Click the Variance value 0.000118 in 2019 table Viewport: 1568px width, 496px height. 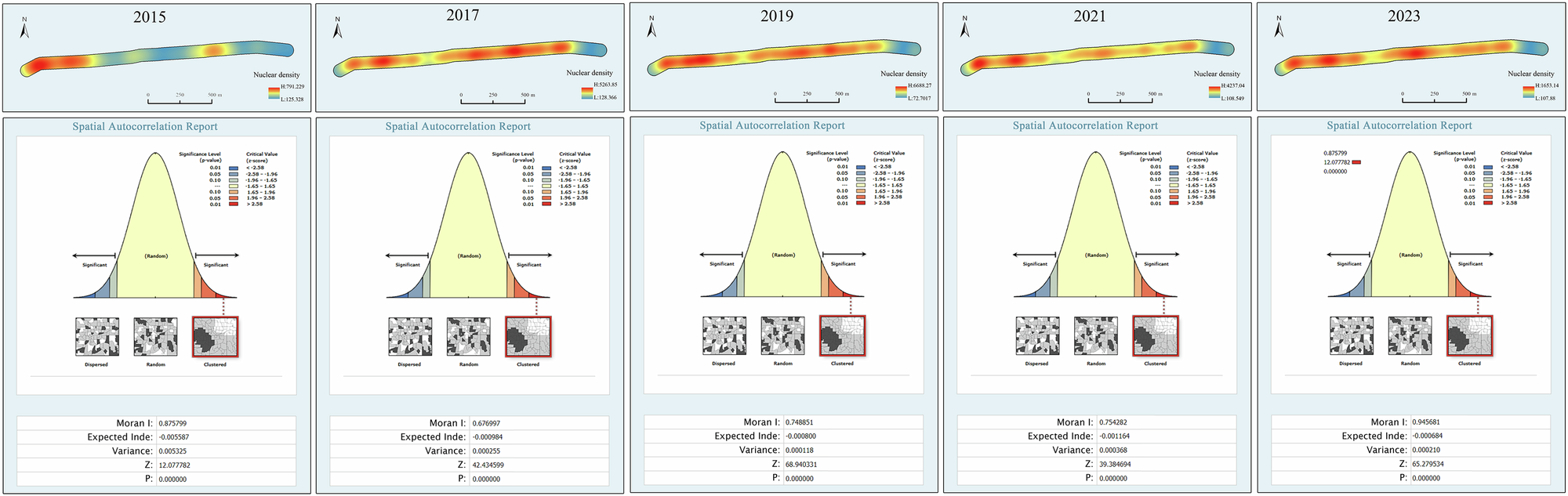pos(801,450)
